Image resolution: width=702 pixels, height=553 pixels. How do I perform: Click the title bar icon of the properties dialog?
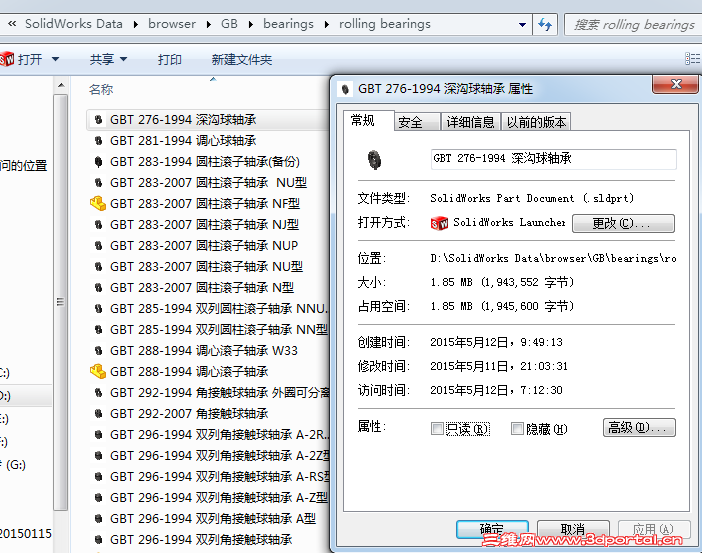(345, 89)
